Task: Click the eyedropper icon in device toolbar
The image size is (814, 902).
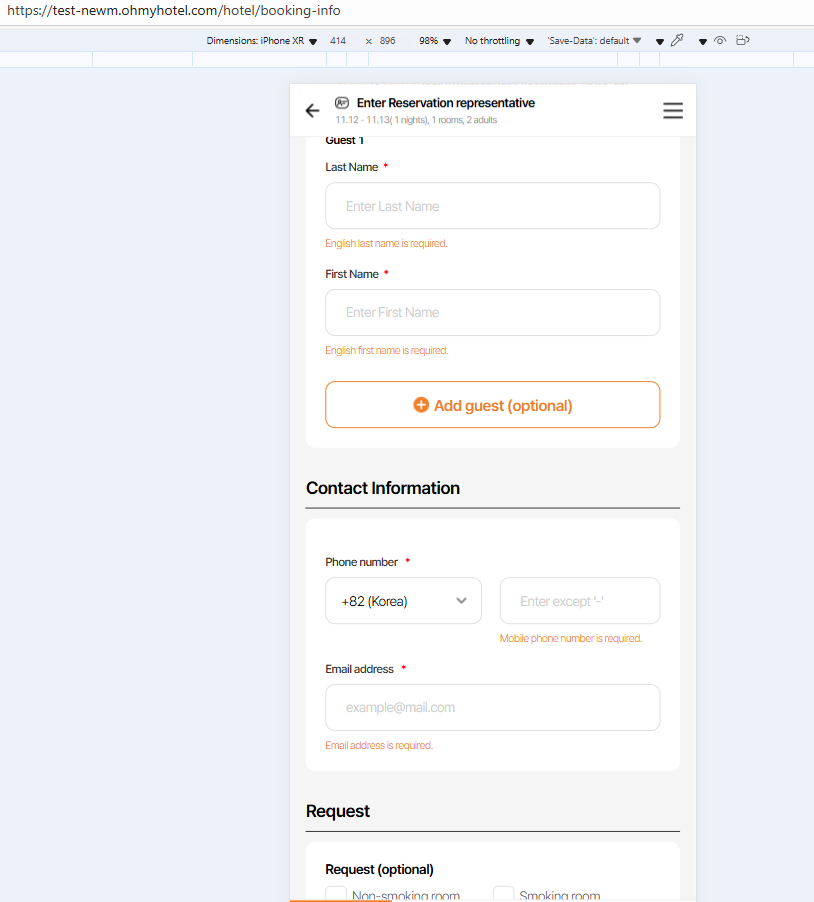Action: tap(677, 41)
